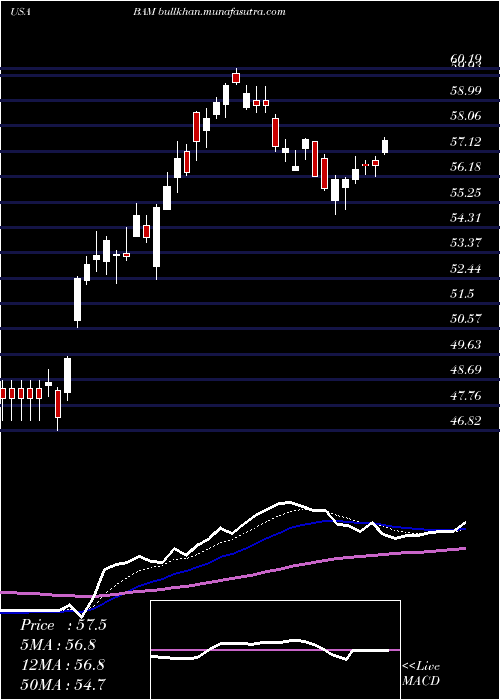Click the 50.57 price level label

466,319
